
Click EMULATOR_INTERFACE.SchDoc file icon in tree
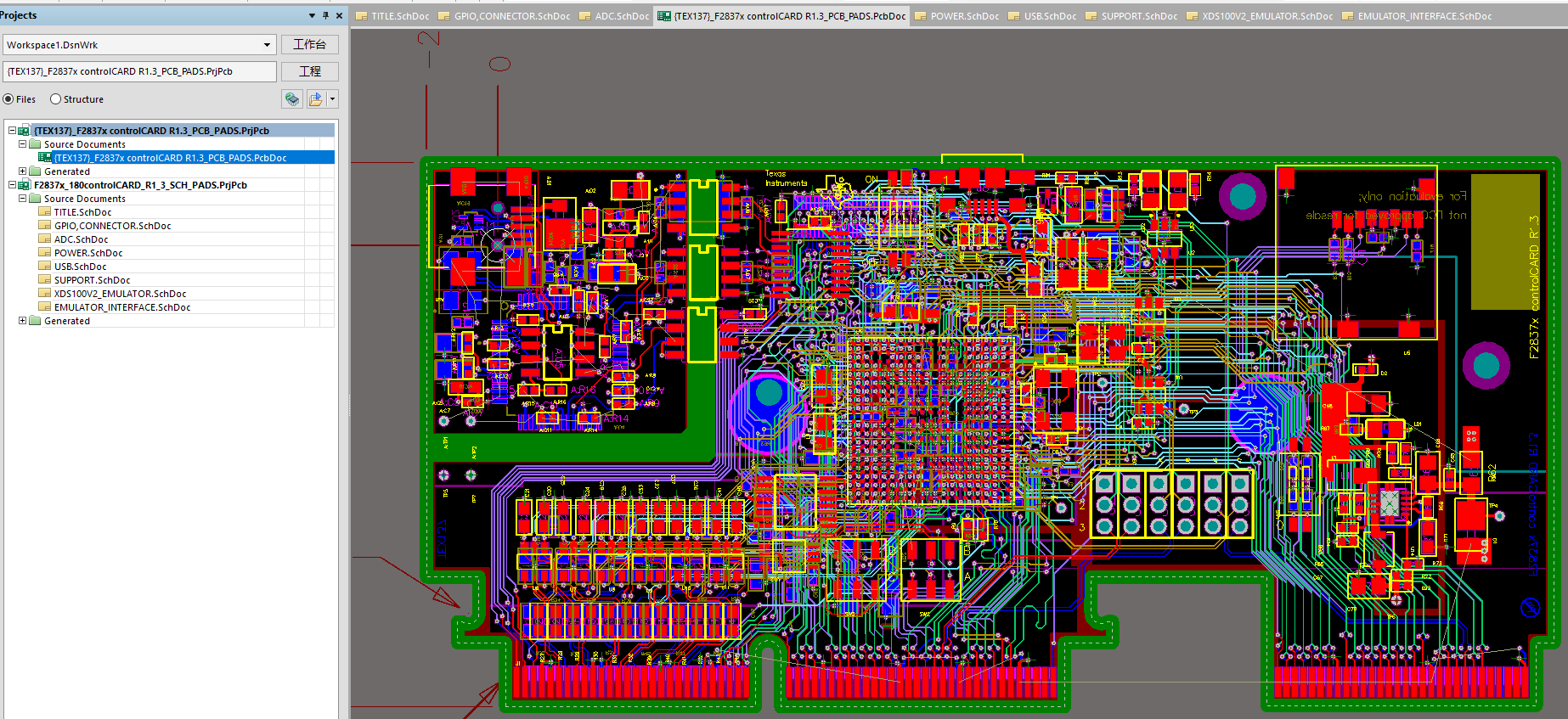coord(45,307)
